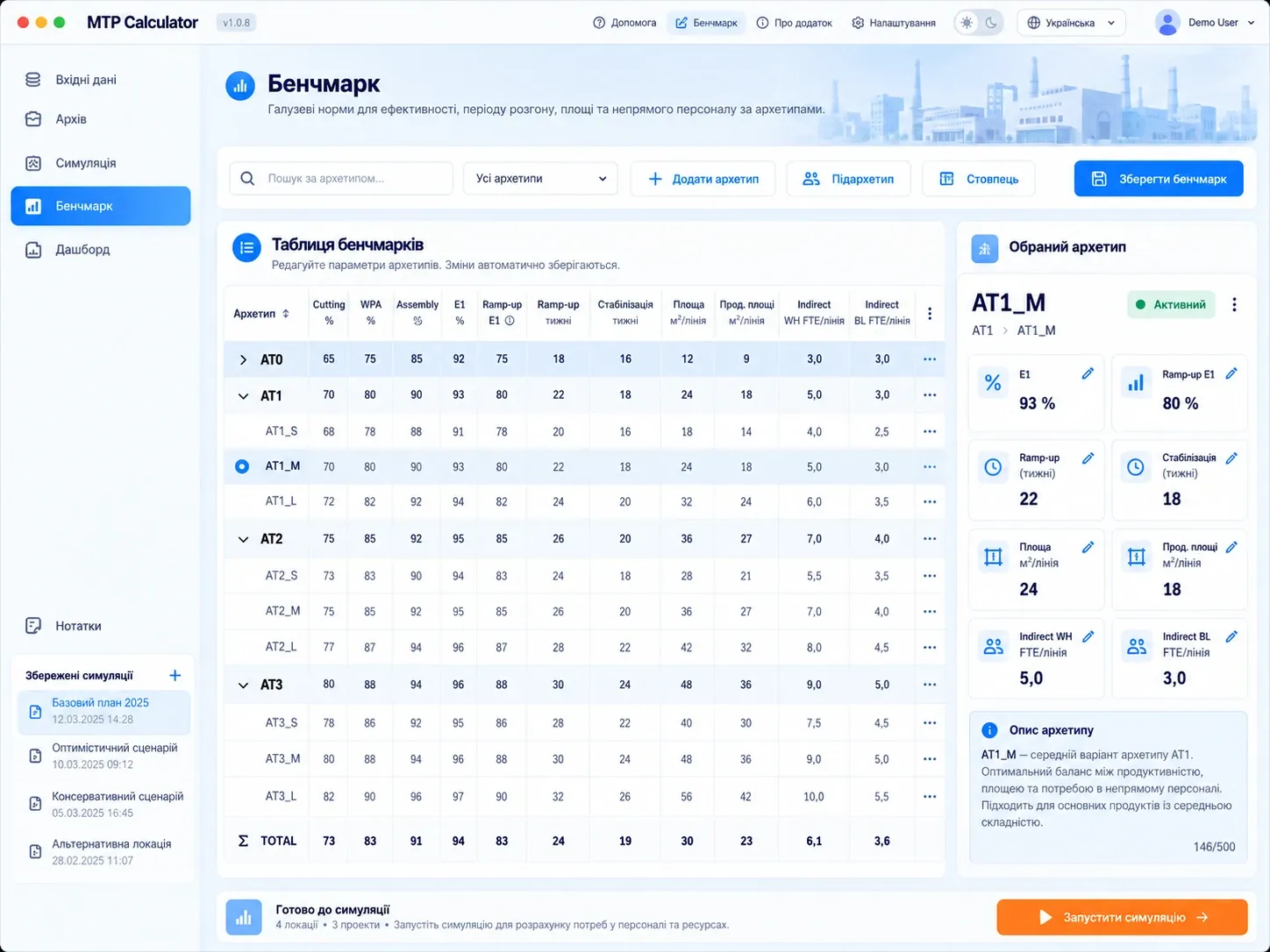Edit the Indirect BL card pencil icon
The height and width of the screenshot is (952, 1270).
[1231, 636]
